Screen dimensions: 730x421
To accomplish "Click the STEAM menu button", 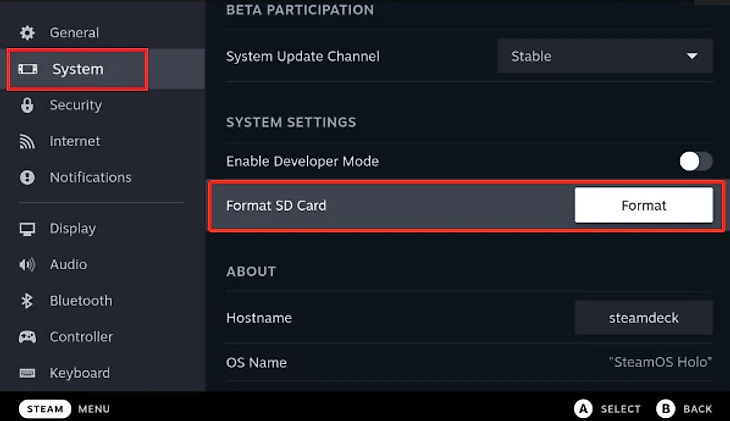I will tap(45, 409).
